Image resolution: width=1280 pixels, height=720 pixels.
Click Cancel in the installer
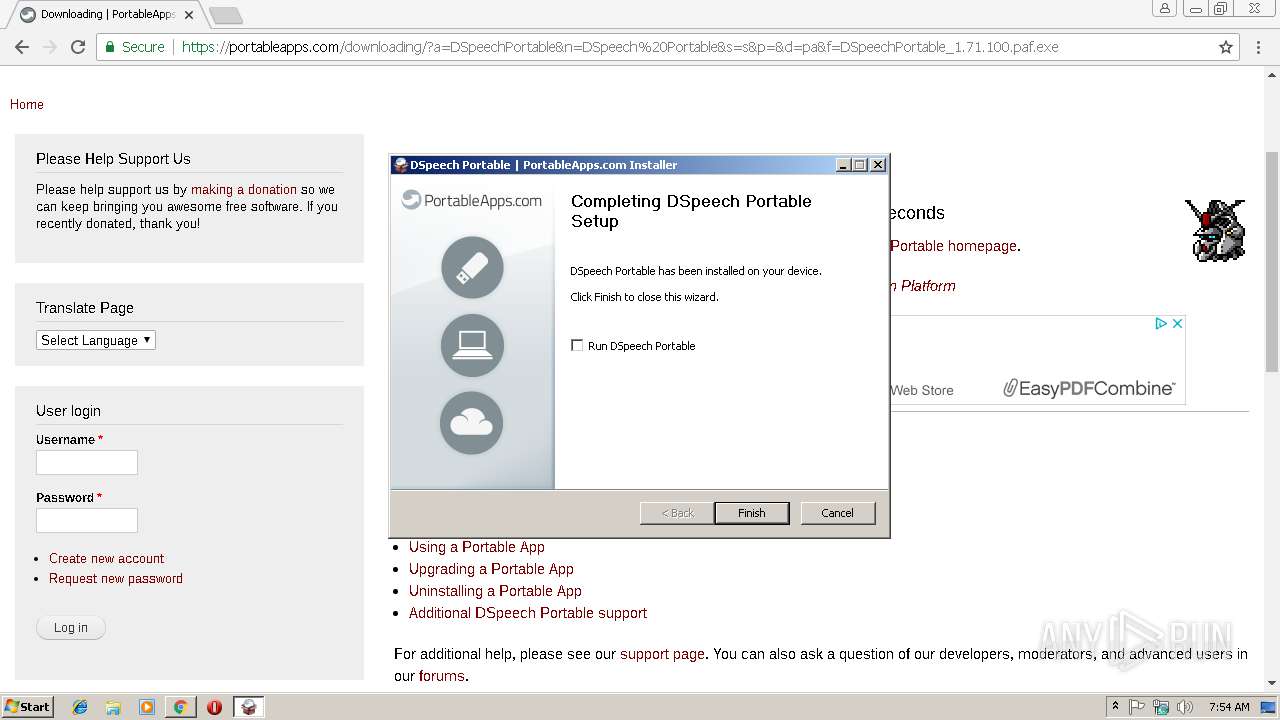pos(838,513)
